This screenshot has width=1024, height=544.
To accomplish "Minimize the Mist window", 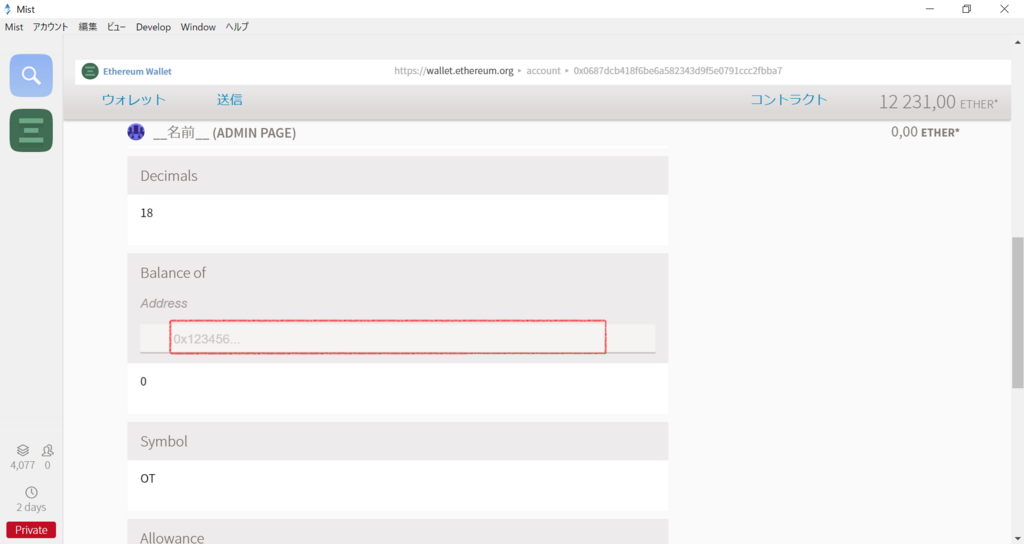I will [929, 9].
